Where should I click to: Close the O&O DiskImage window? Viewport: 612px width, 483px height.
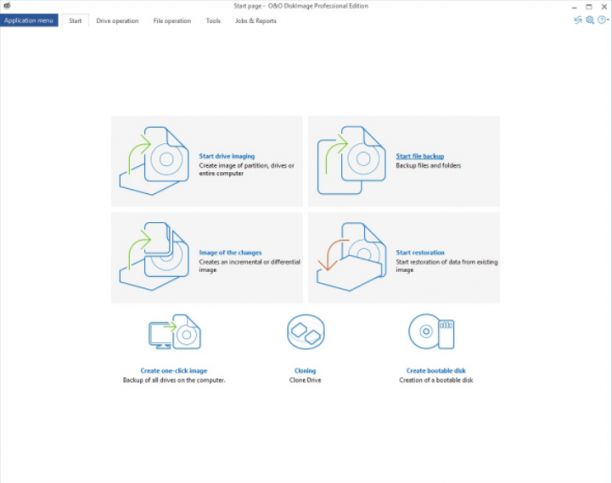pos(604,7)
